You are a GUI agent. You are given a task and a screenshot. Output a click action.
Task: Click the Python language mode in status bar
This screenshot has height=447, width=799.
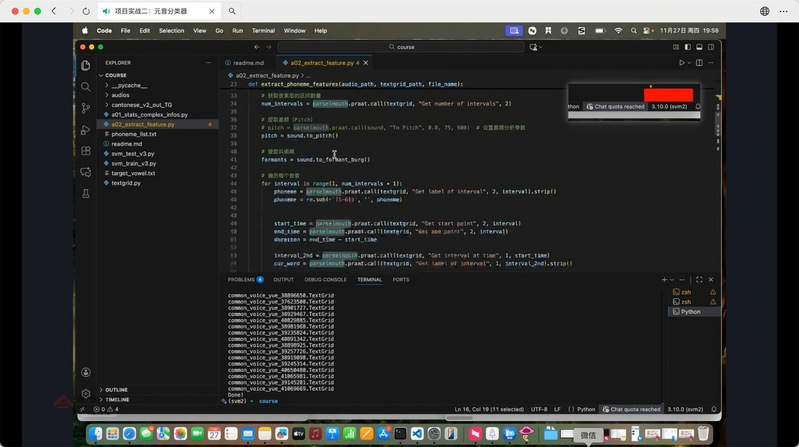click(x=585, y=409)
